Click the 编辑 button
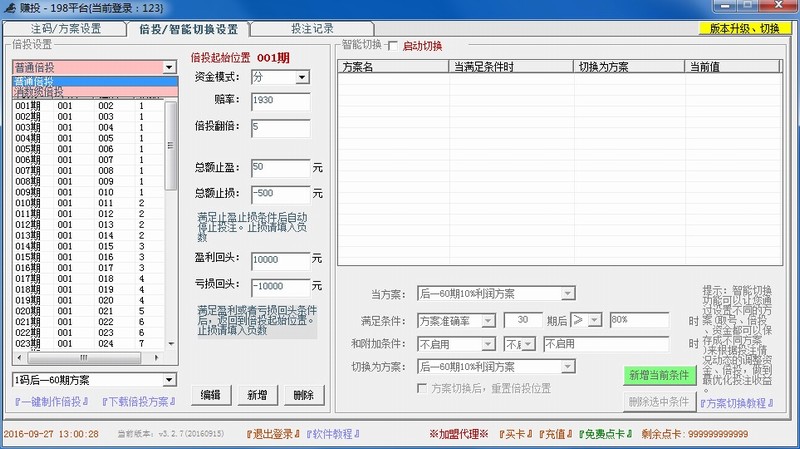Screen dimensions: 800x449 click(210, 395)
